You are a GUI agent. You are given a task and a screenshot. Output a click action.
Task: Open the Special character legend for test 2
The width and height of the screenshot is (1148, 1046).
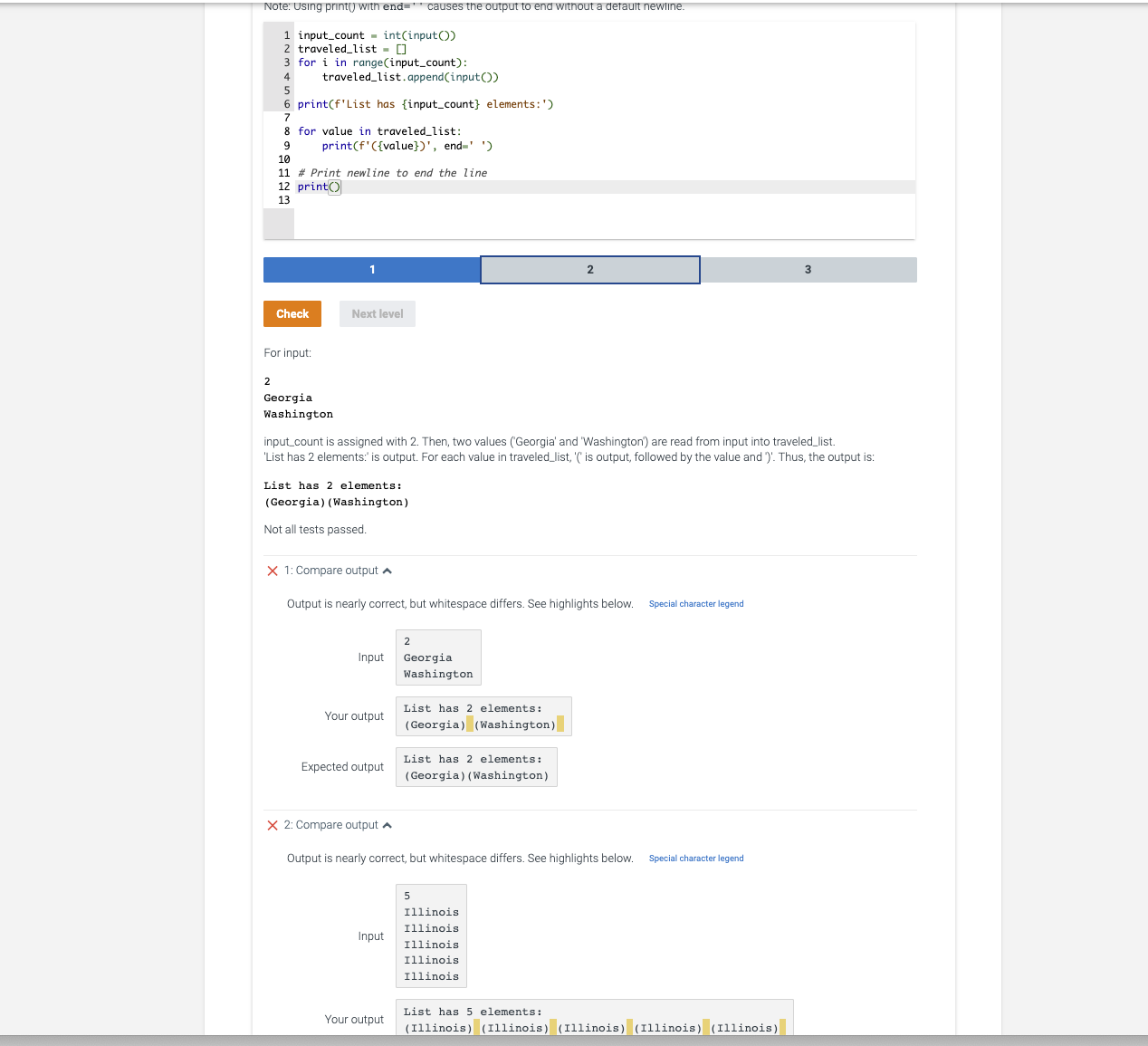[x=696, y=859]
